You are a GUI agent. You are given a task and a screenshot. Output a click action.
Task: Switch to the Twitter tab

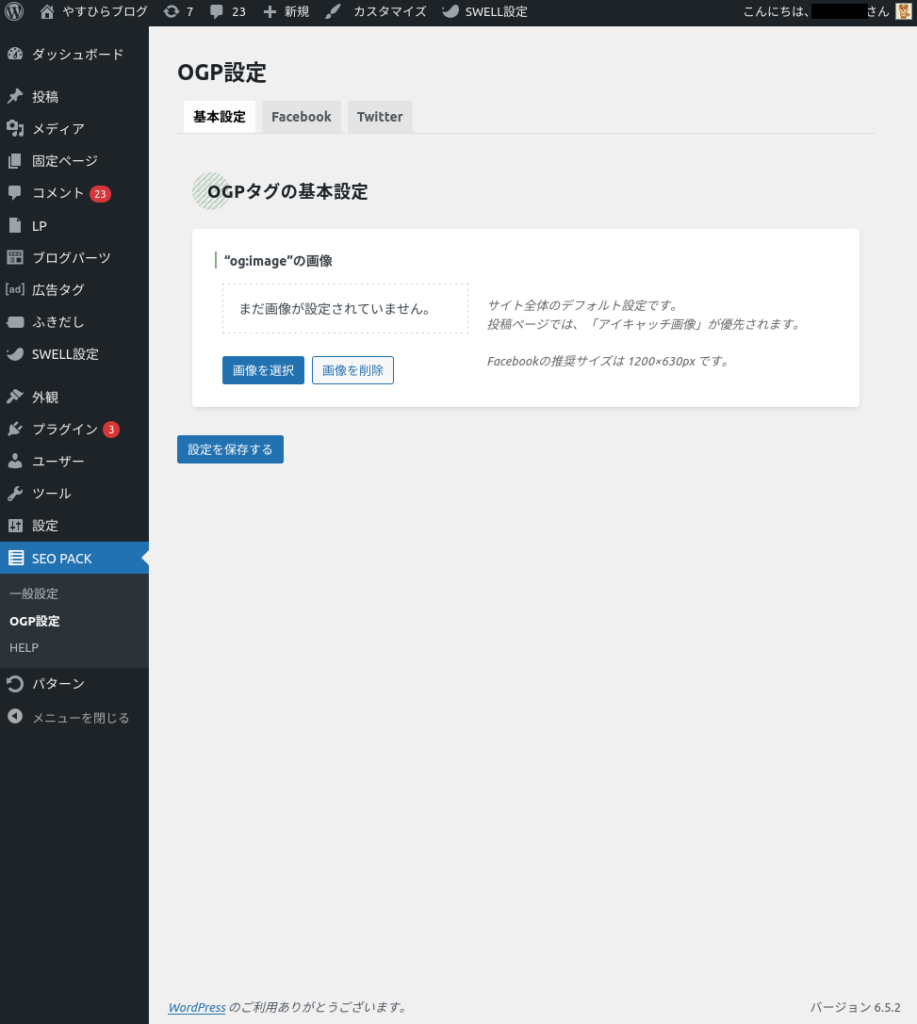(380, 117)
